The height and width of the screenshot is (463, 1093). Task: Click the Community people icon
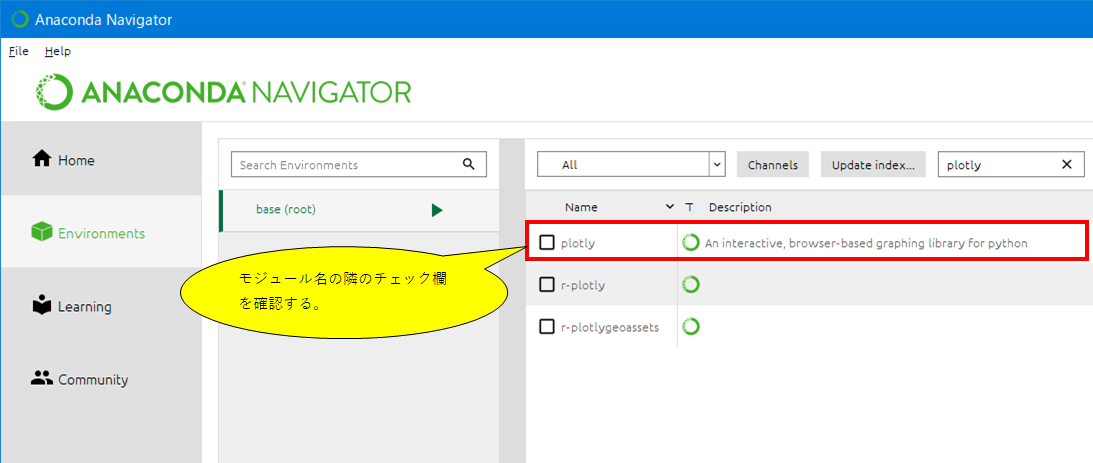click(42, 379)
